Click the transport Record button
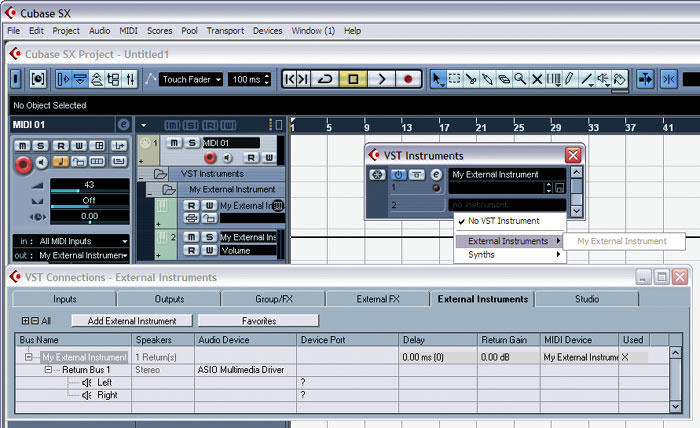Image resolution: width=700 pixels, height=428 pixels. [x=408, y=79]
